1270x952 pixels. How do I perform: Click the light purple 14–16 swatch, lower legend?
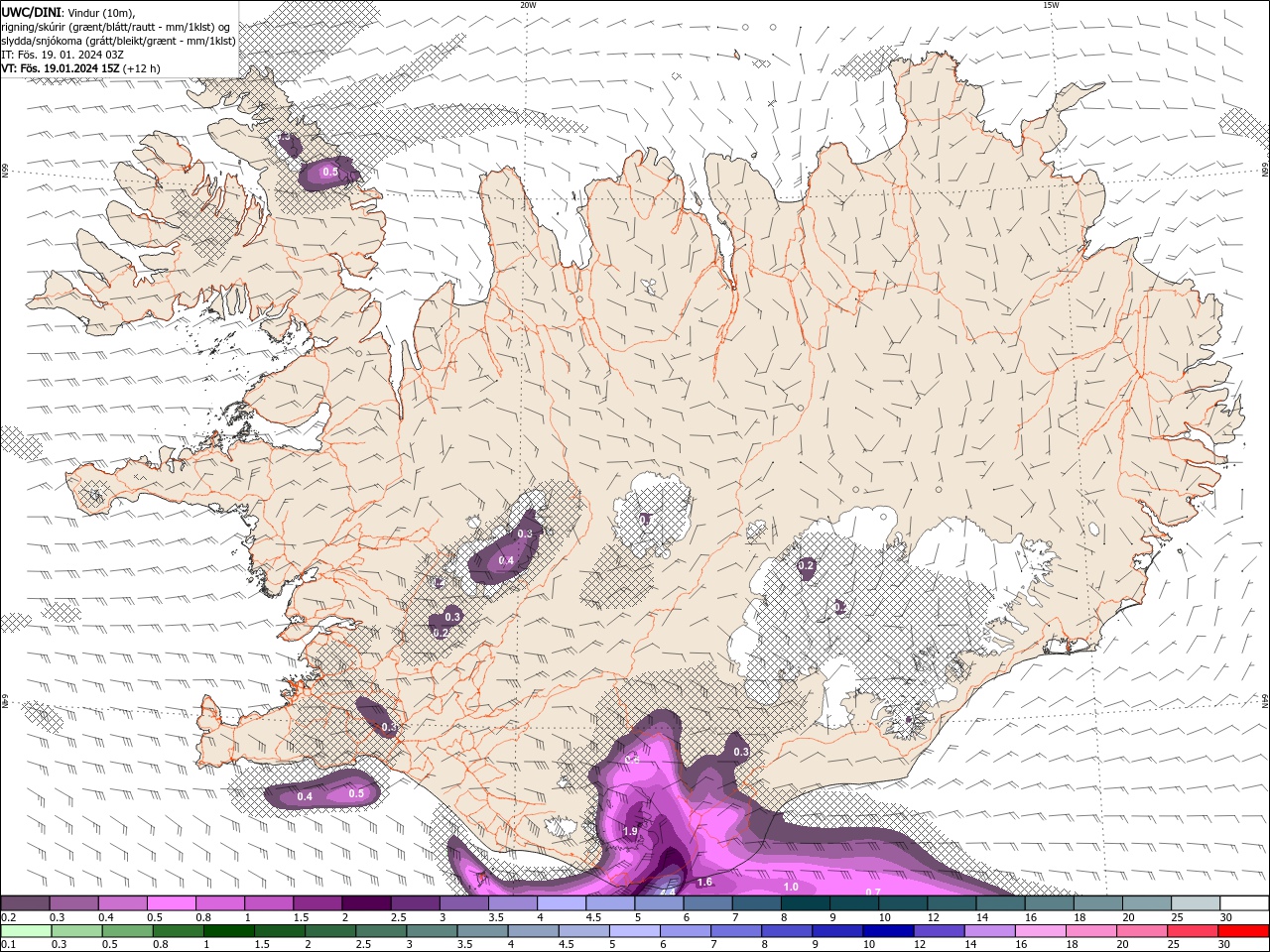pos(988,931)
